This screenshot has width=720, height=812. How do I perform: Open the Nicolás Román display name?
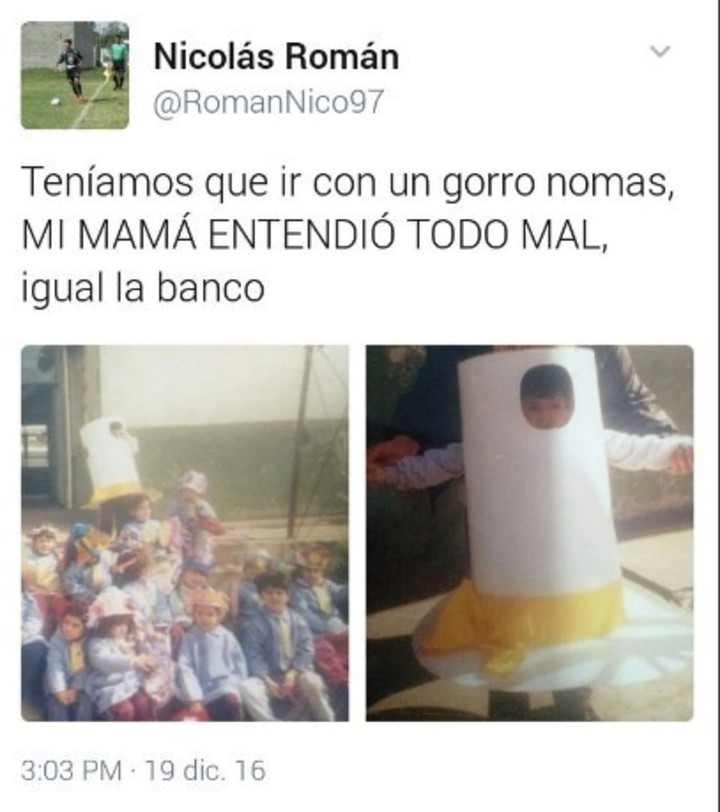point(277,56)
